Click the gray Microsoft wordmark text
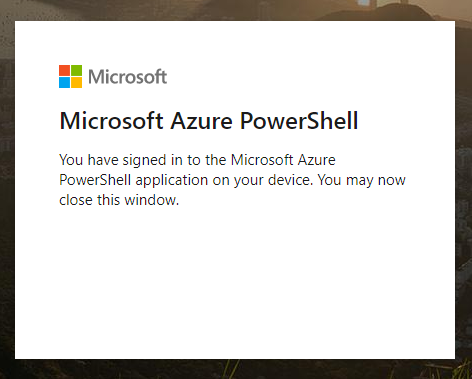 click(127, 77)
